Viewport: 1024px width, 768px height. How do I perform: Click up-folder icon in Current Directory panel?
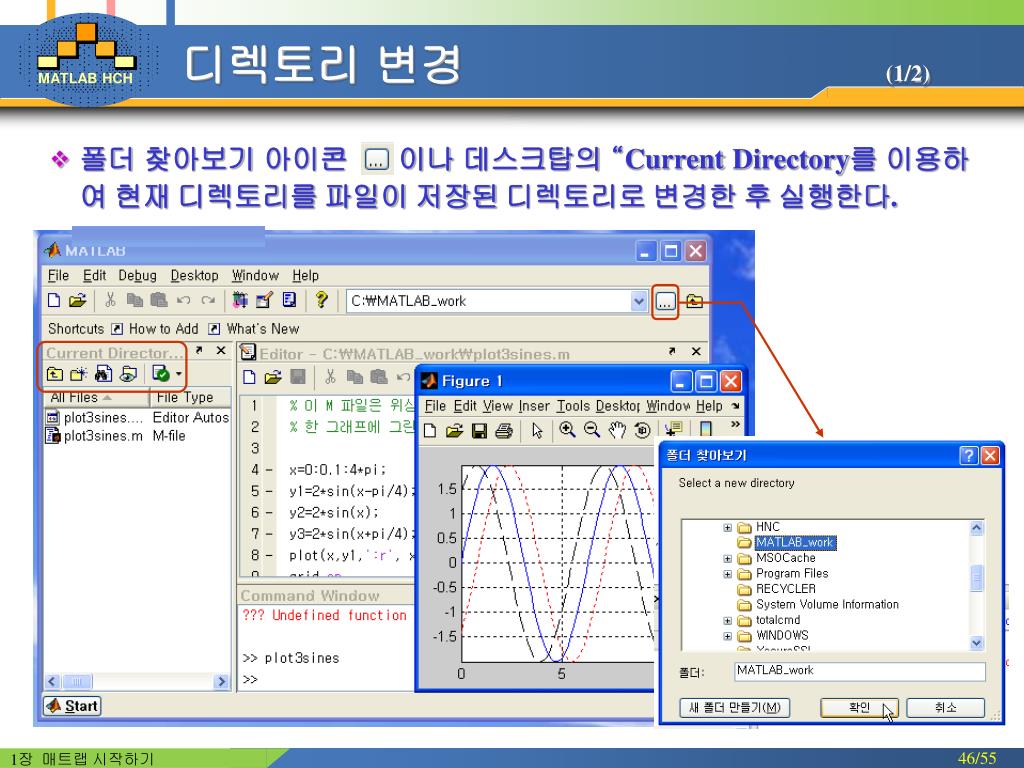(x=55, y=374)
